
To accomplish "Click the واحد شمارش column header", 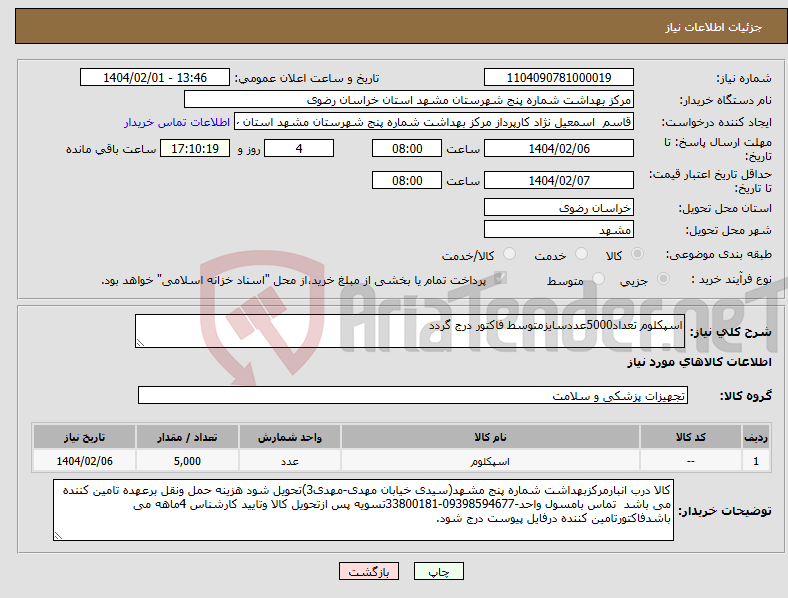I will tap(290, 437).
